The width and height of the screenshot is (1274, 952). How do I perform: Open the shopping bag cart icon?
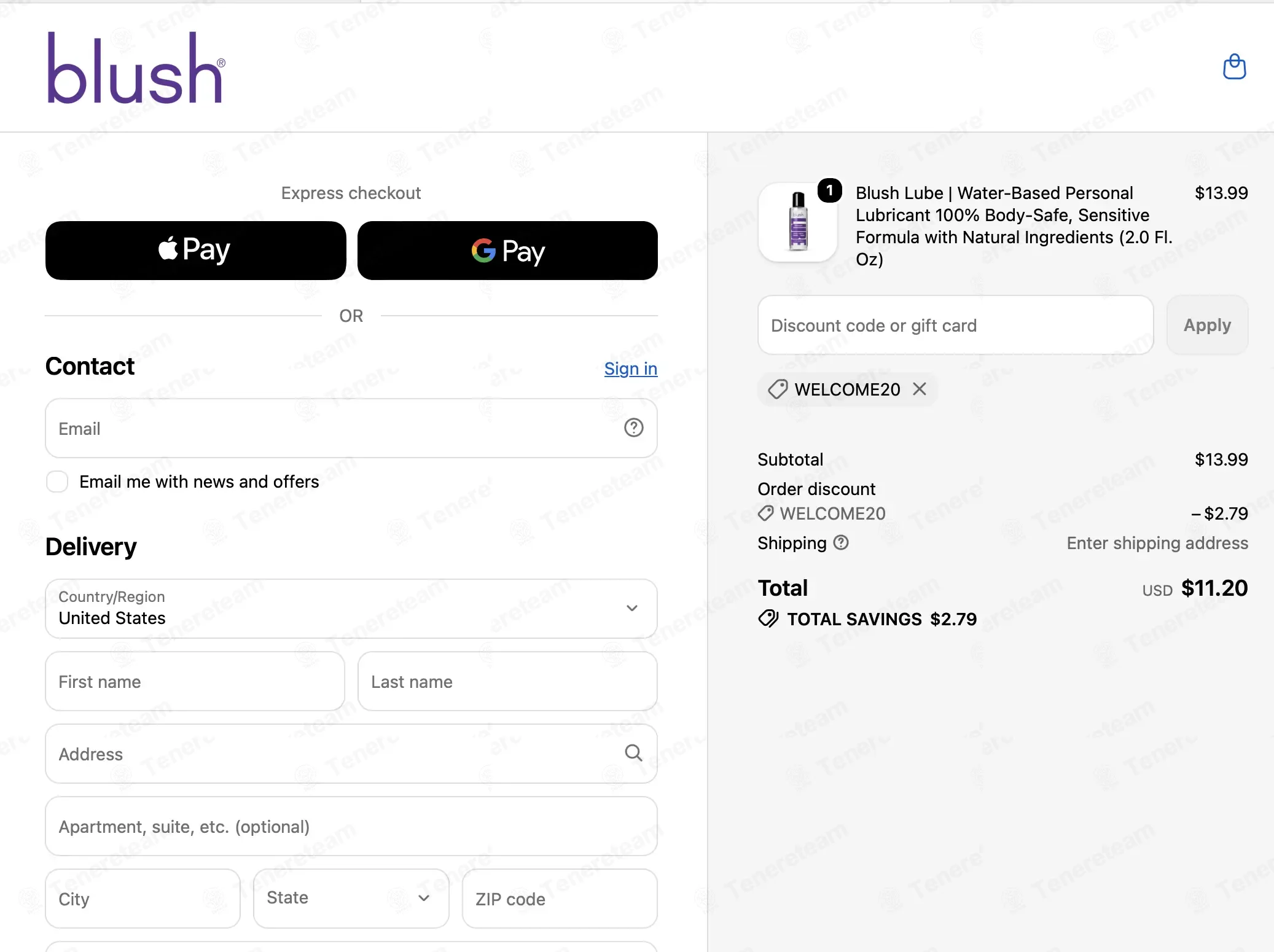1234,66
